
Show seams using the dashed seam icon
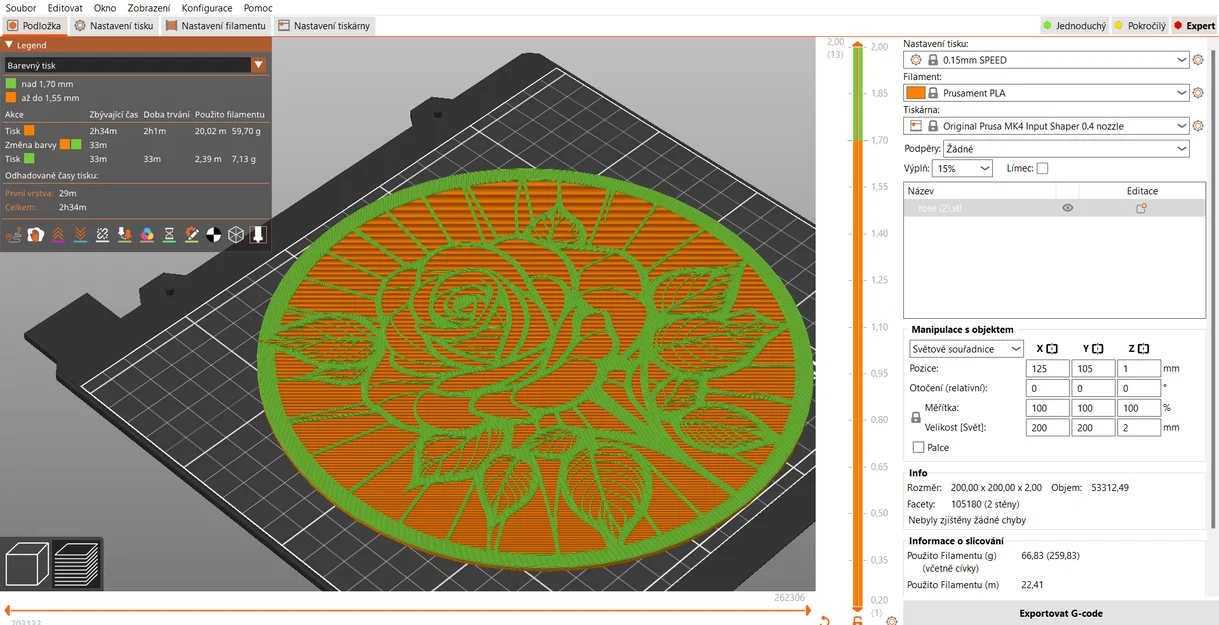[x=102, y=234]
